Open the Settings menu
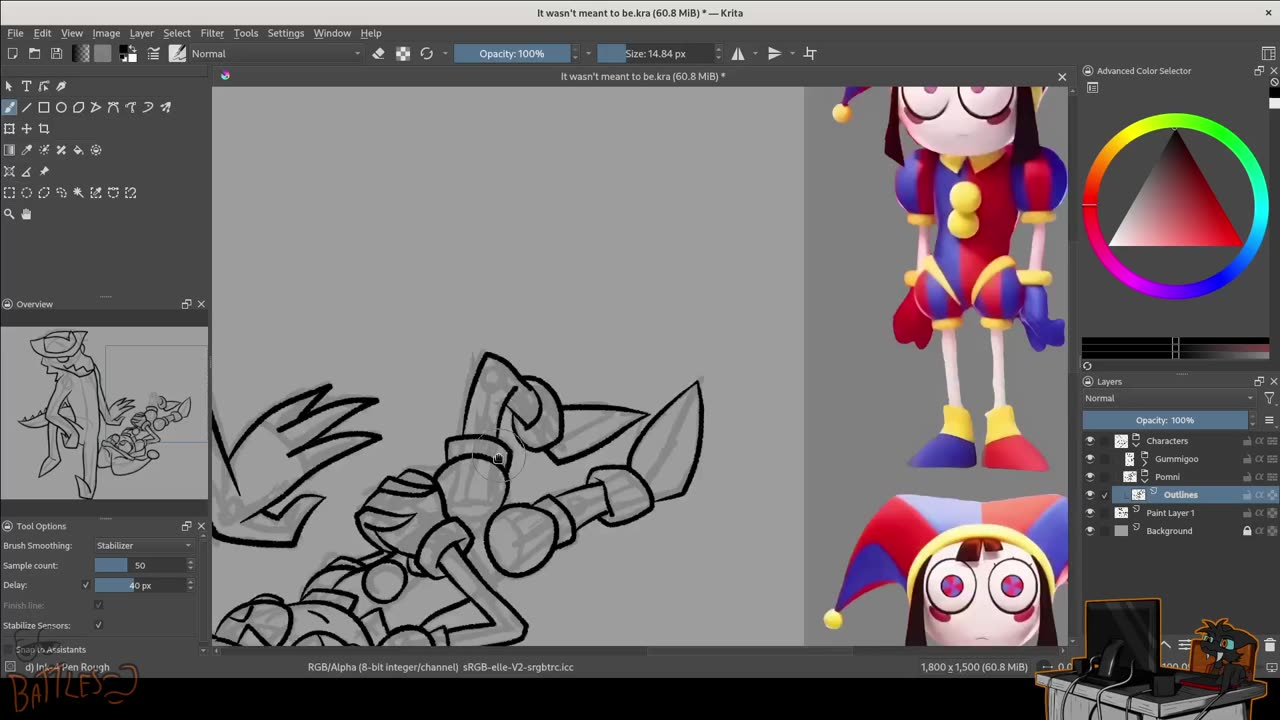 click(x=285, y=33)
